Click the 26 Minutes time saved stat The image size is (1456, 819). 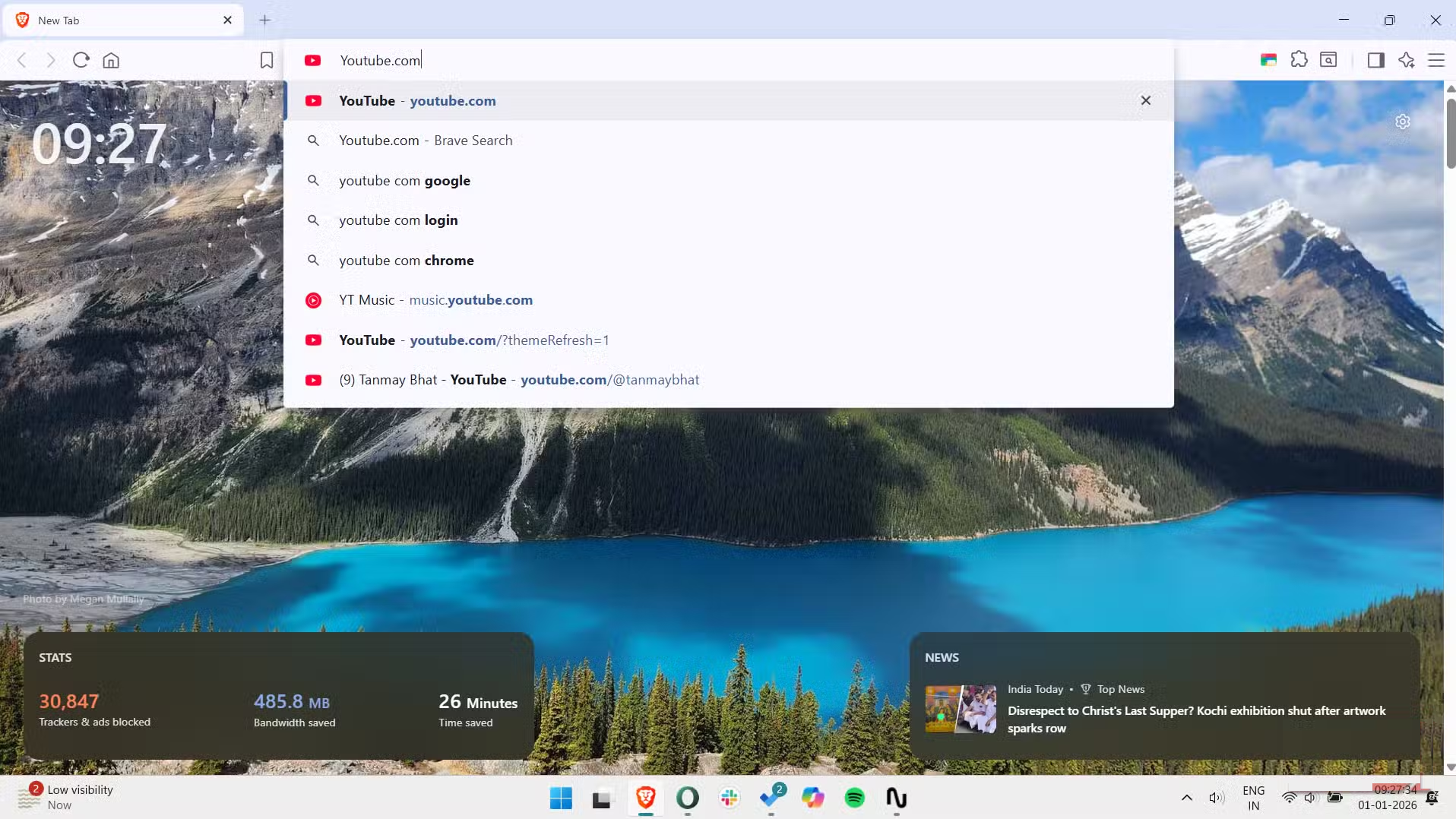click(x=478, y=710)
